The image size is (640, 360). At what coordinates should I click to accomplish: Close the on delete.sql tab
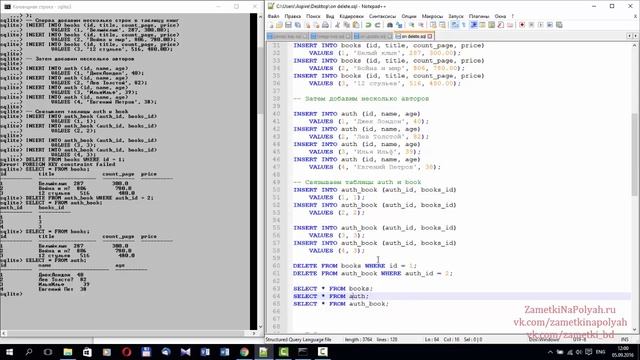pyautogui.click(x=430, y=36)
